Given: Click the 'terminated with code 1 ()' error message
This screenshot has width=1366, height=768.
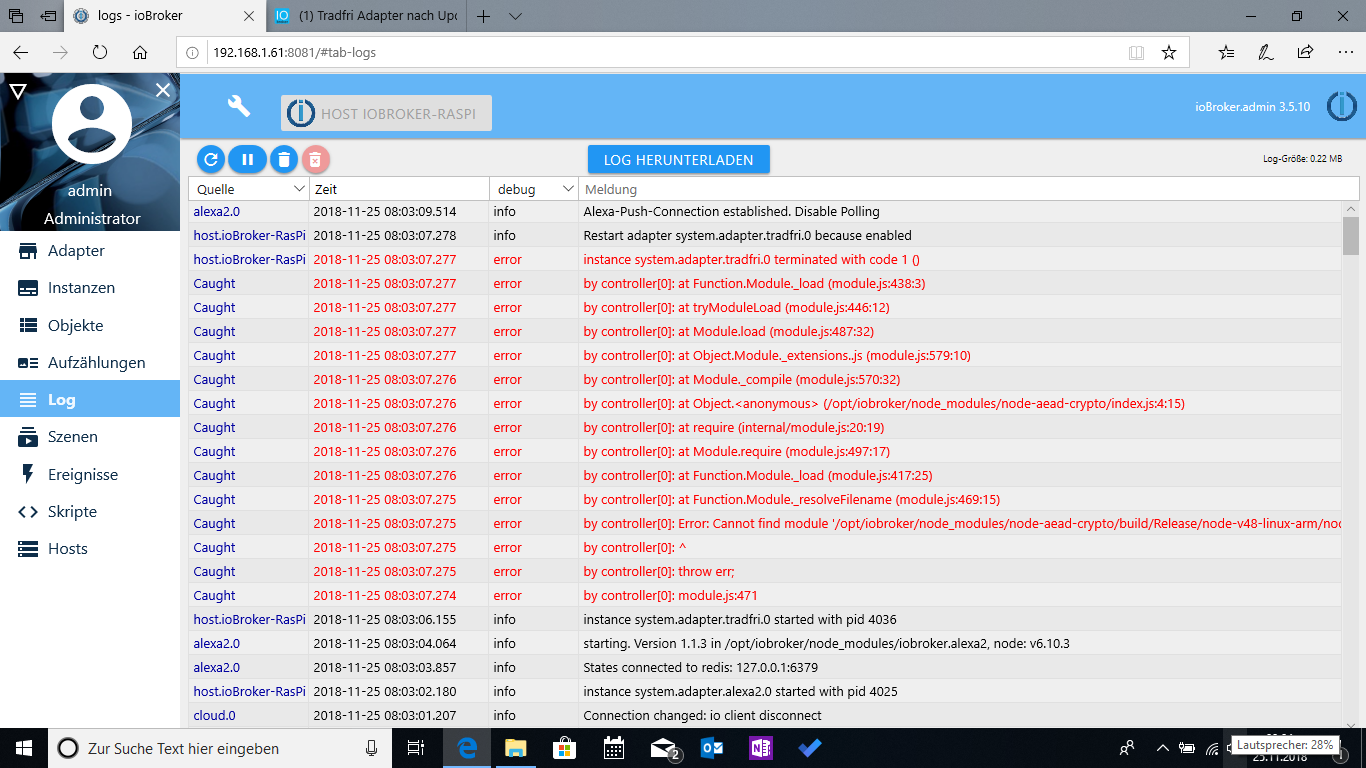Looking at the screenshot, I should click(x=751, y=260).
